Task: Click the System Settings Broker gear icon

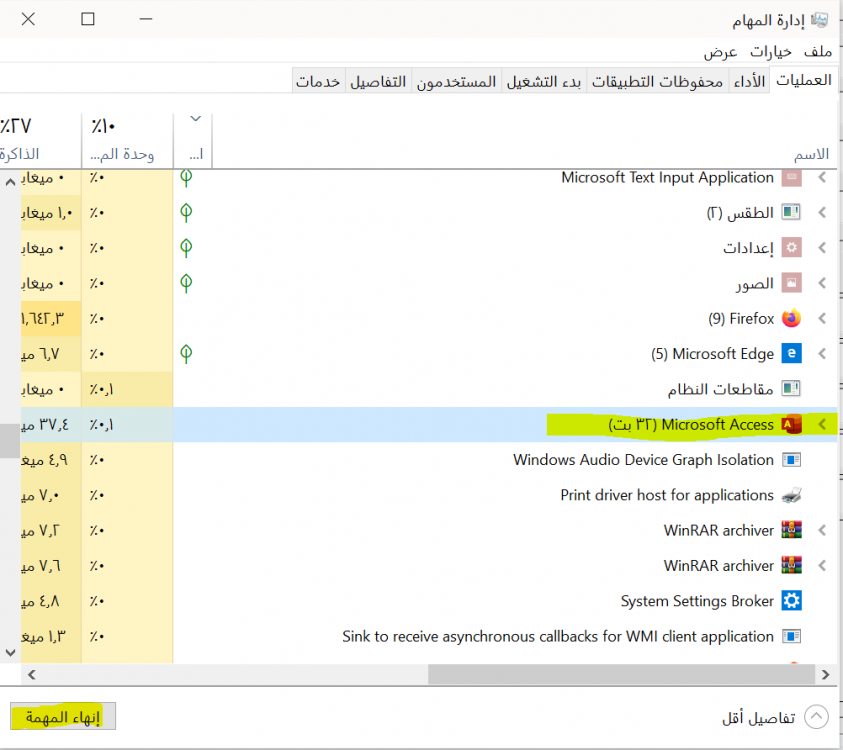Action: 791,601
